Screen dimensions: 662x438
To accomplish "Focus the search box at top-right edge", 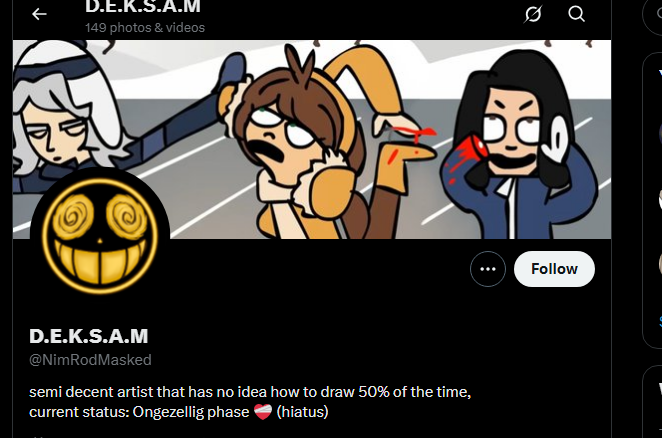I will [x=653, y=15].
